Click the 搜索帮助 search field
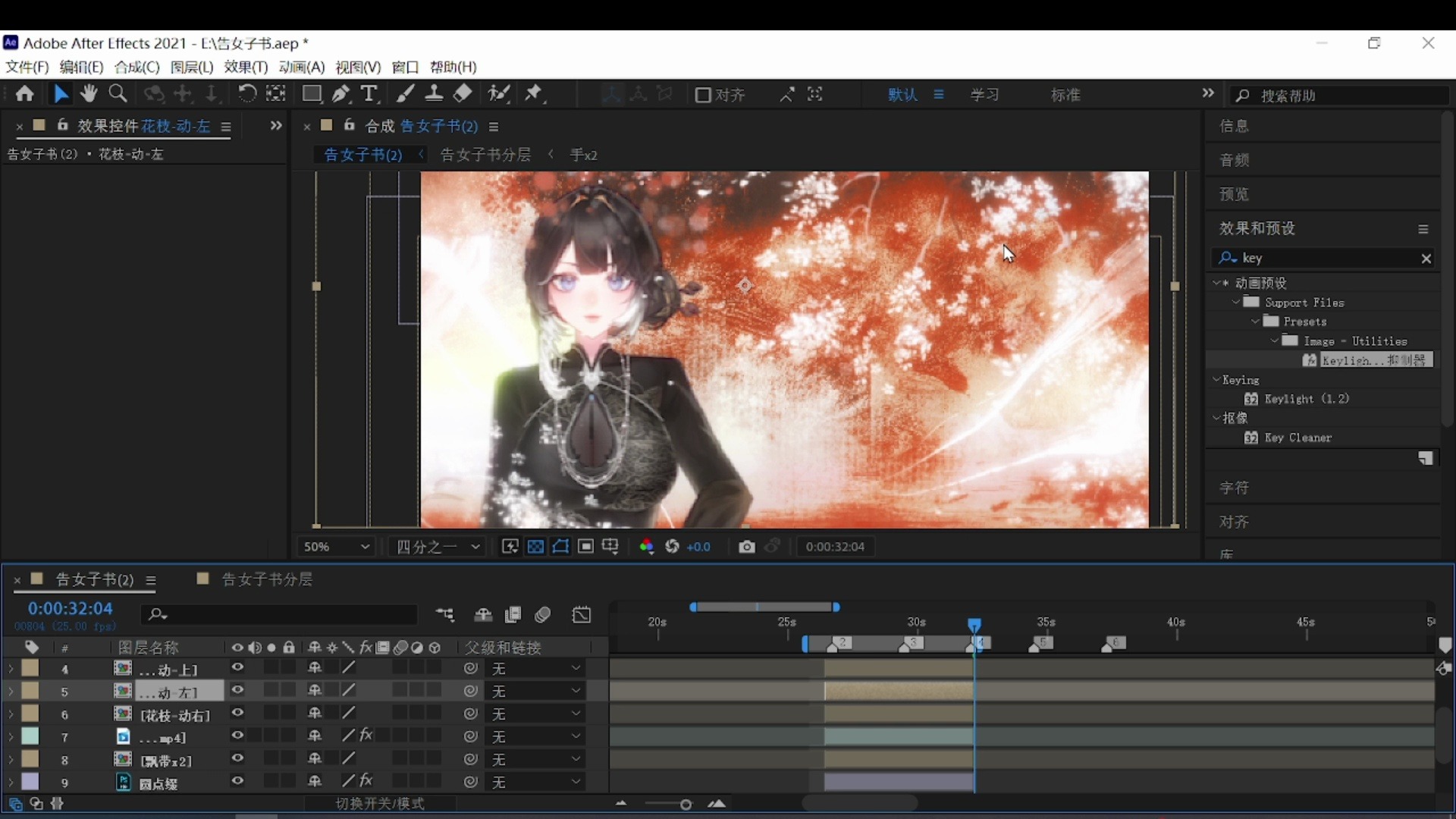The width and height of the screenshot is (1456, 819). (x=1338, y=96)
